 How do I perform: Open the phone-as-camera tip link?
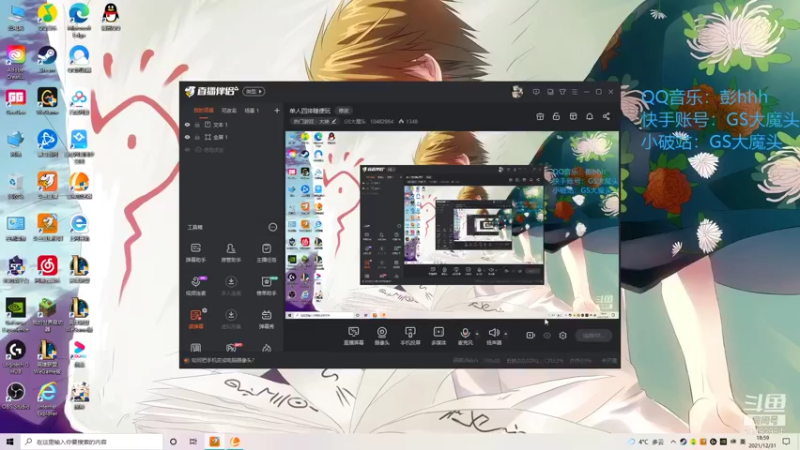[222, 360]
